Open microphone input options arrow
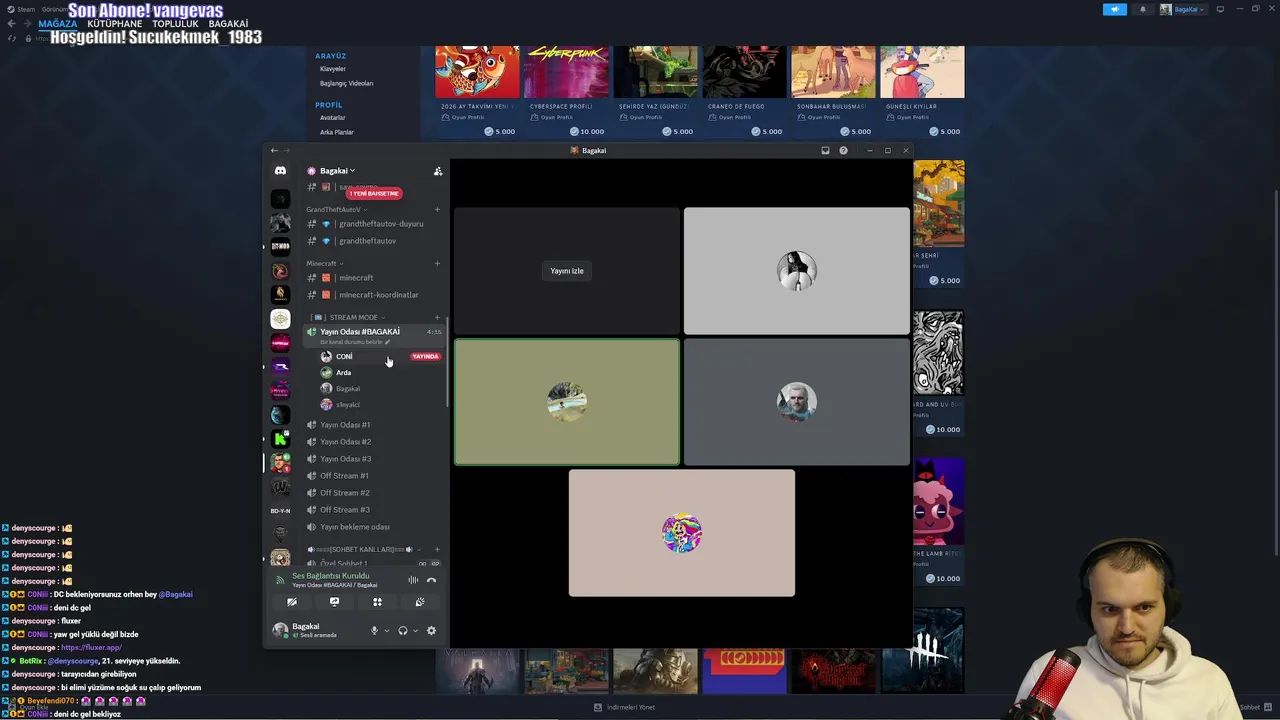This screenshot has height=720, width=1280. 387,631
